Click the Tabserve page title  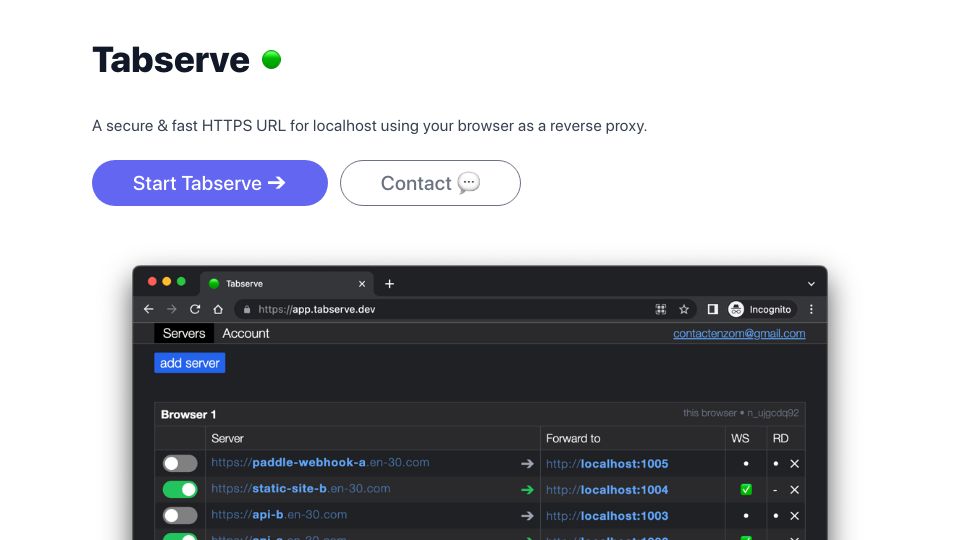[171, 60]
